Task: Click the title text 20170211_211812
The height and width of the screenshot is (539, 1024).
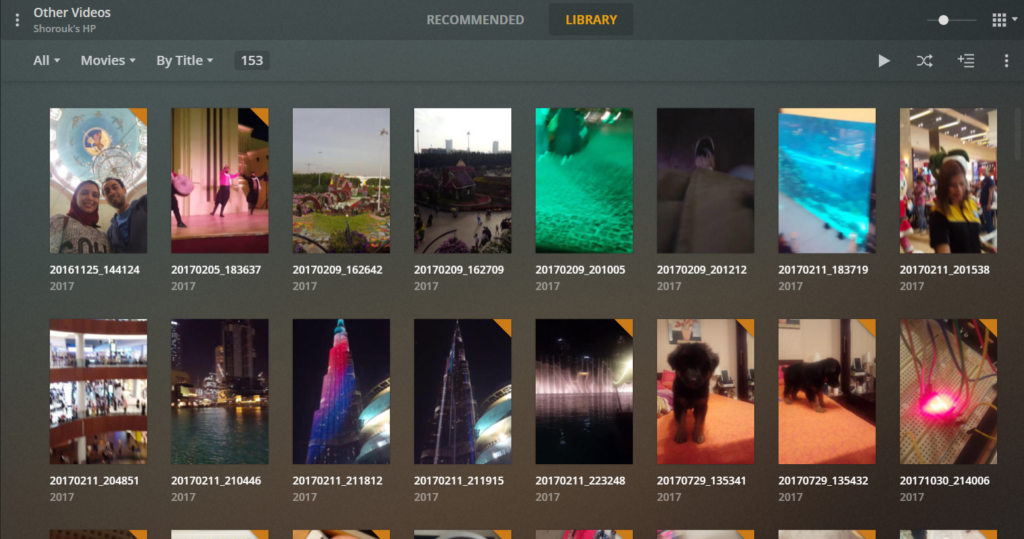Action: [338, 481]
